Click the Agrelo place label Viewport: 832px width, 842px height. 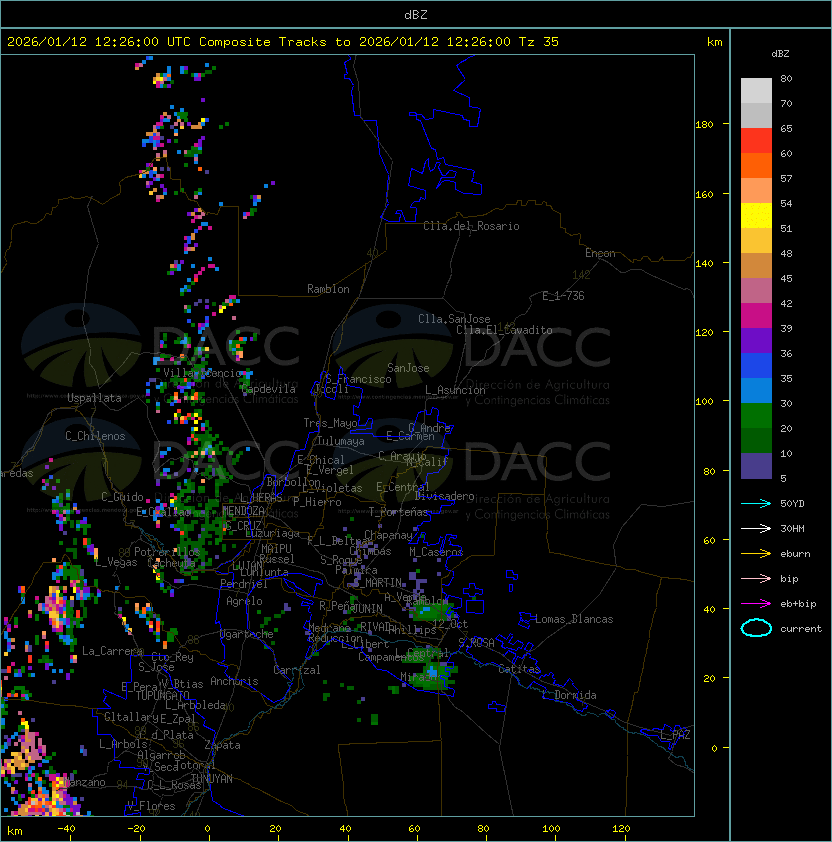[244, 601]
